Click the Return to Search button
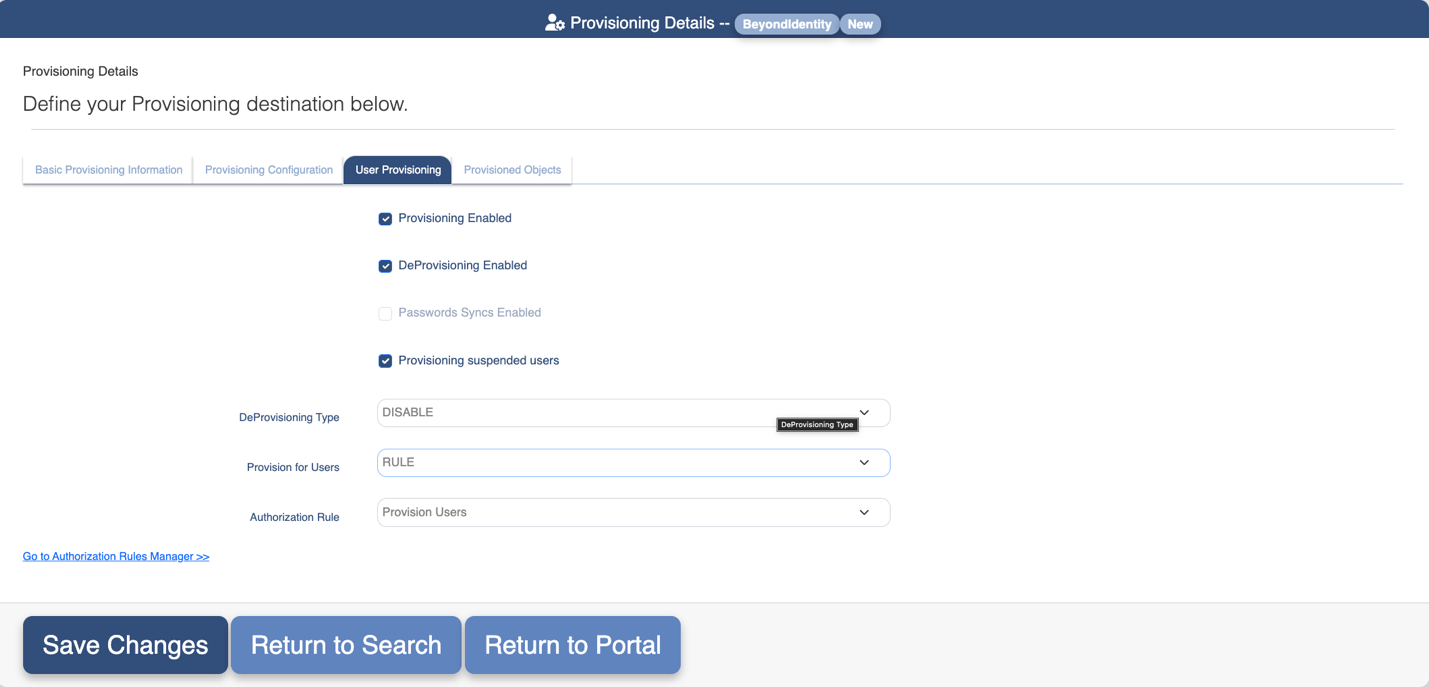1429x687 pixels. point(346,645)
